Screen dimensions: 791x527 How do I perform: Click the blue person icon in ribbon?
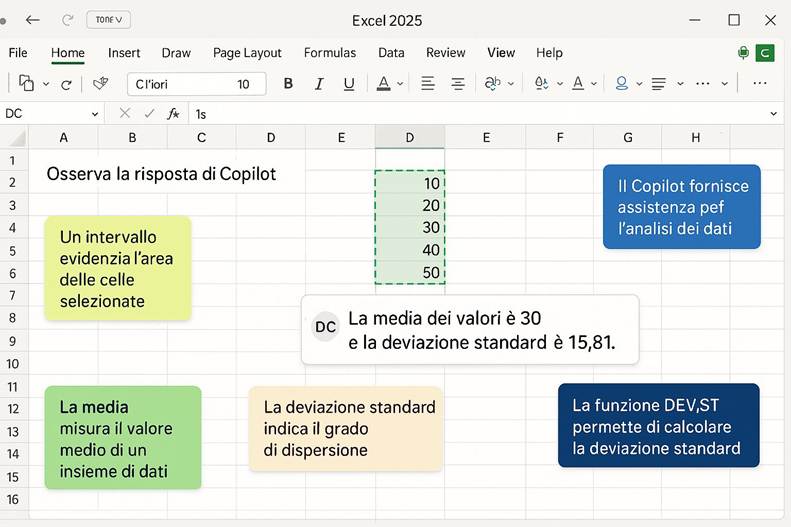tap(622, 83)
